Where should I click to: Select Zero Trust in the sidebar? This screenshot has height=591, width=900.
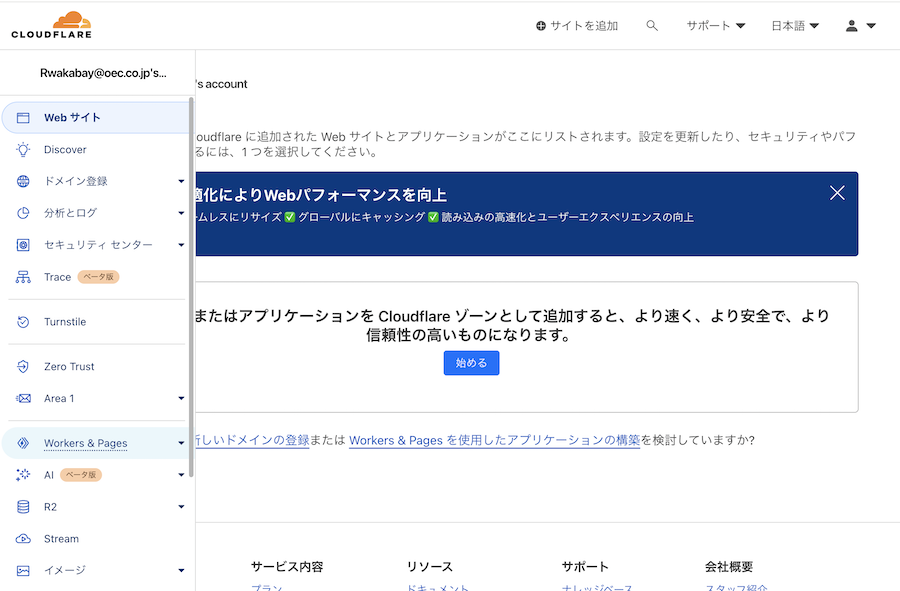tap(68, 366)
